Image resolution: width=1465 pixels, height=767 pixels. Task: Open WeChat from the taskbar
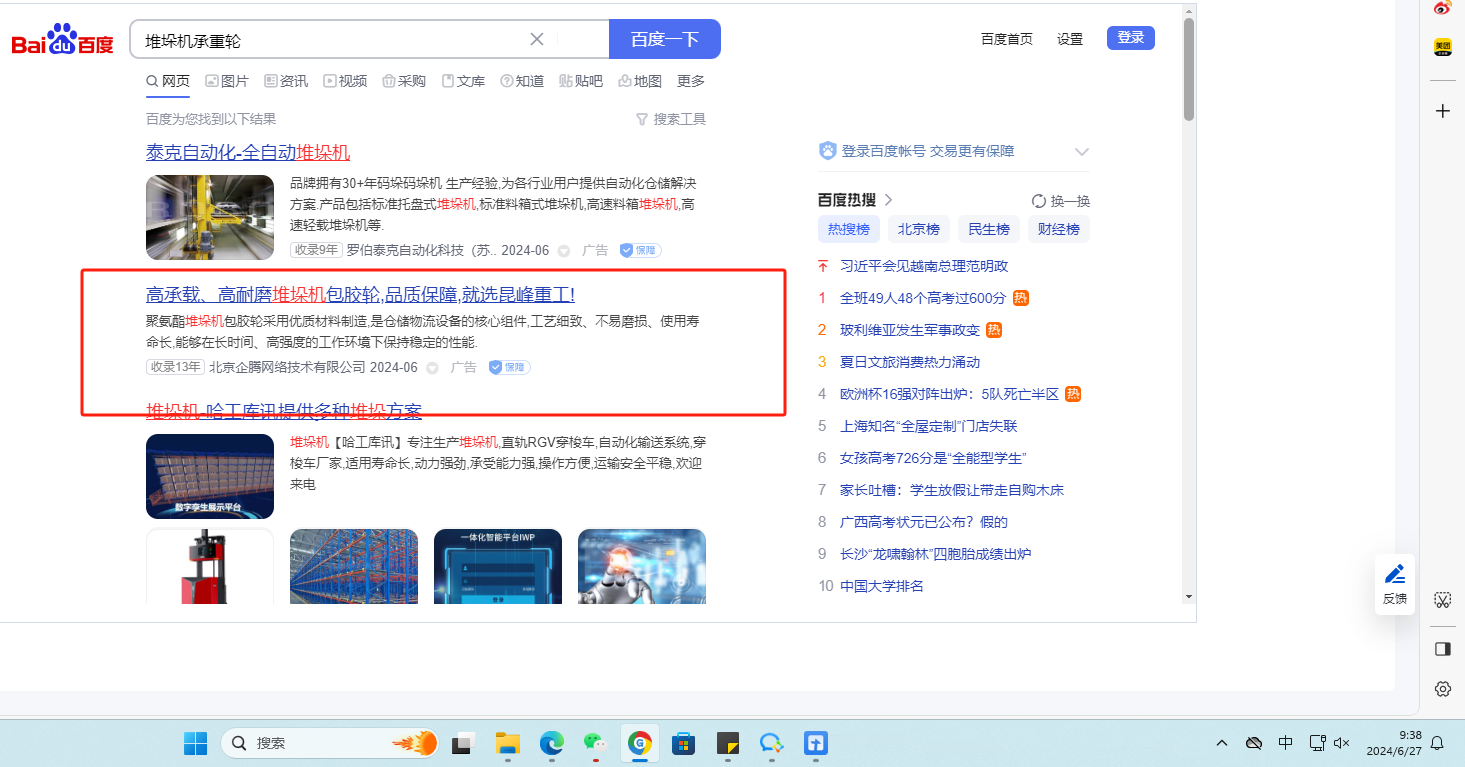point(595,743)
